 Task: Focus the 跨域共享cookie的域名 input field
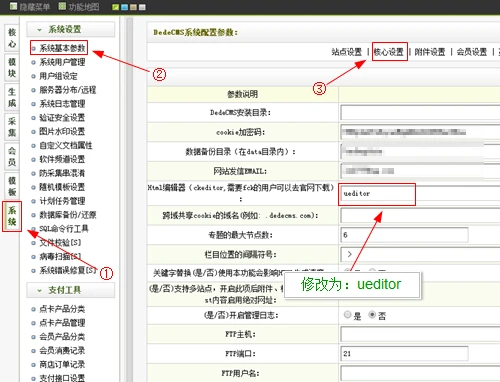pos(420,215)
